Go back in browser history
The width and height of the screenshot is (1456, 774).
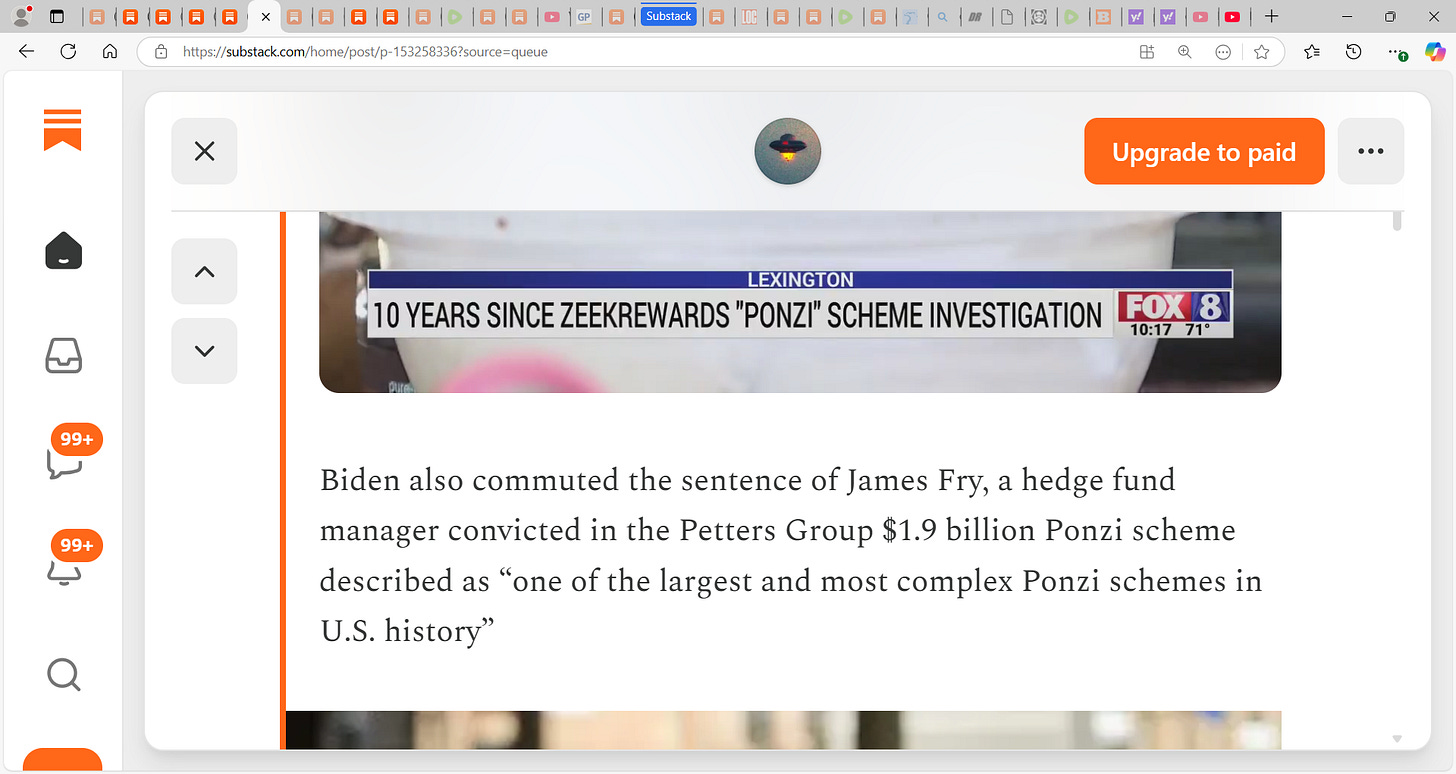27,52
